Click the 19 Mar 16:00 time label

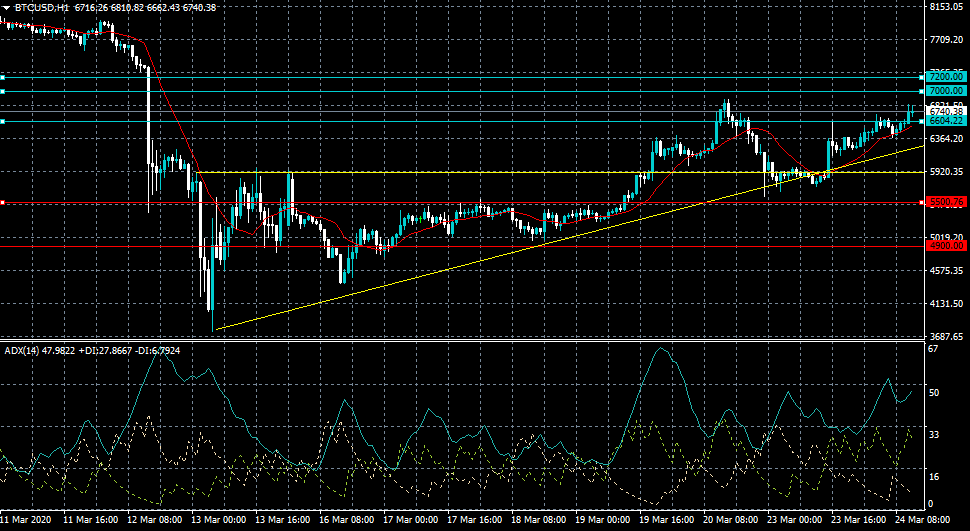[667, 520]
